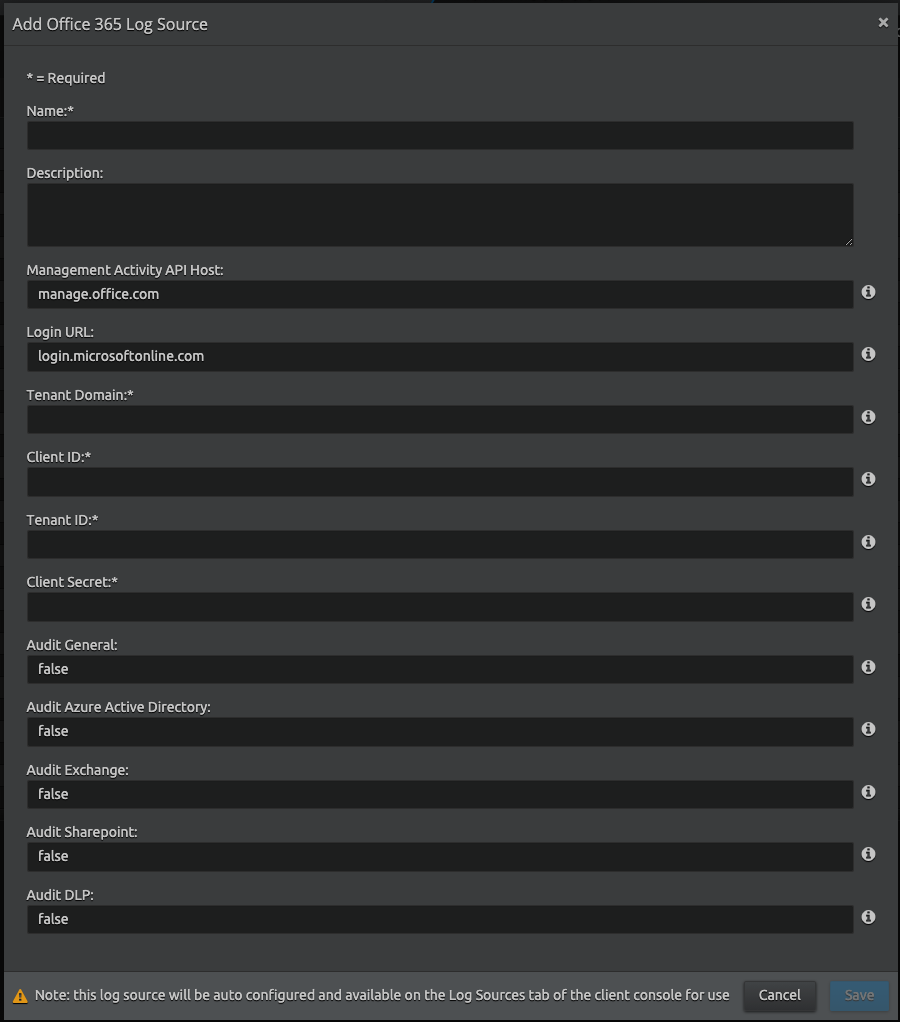
Task: Click info icon beside Tenant Domain field
Action: point(869,417)
